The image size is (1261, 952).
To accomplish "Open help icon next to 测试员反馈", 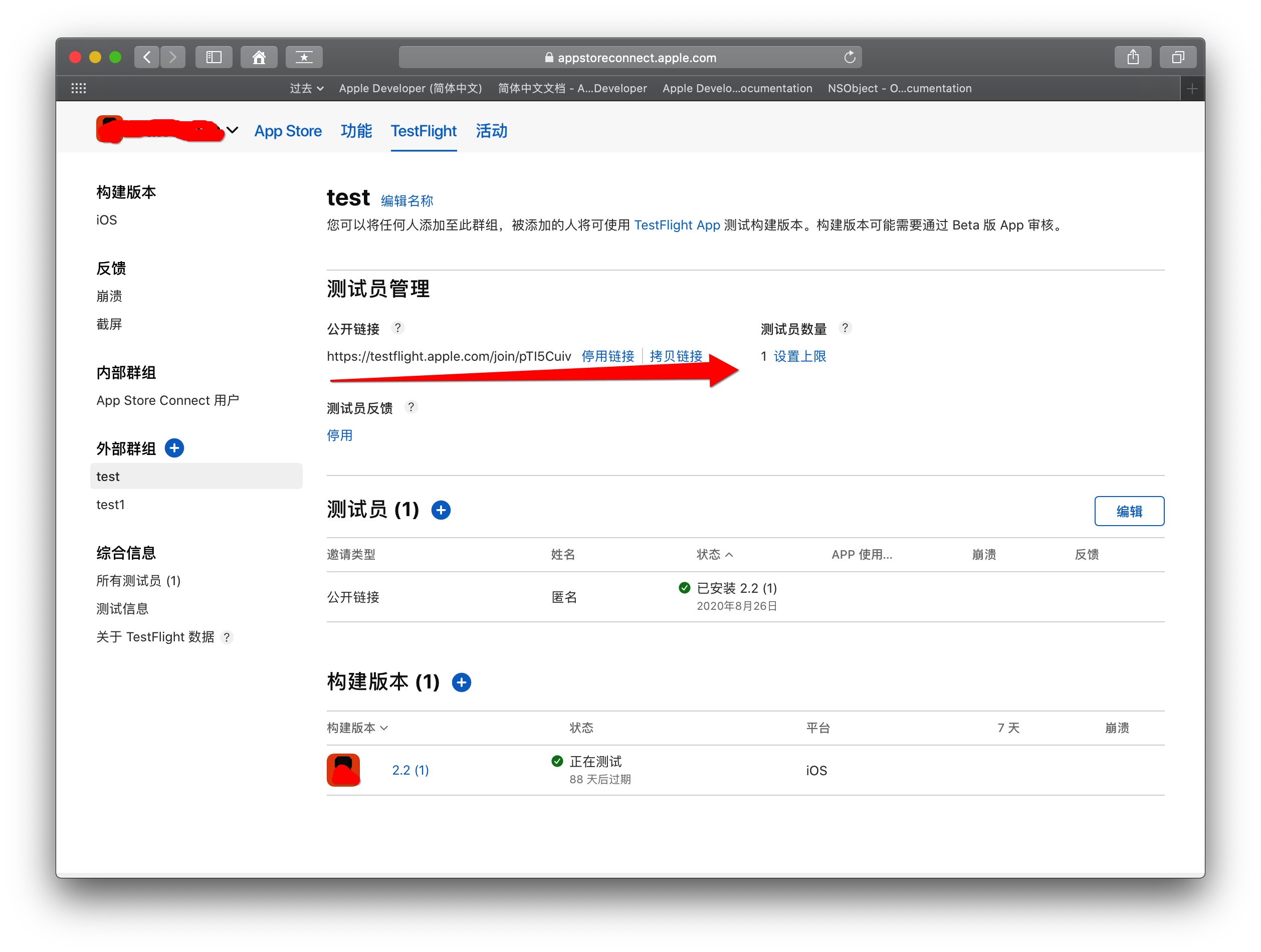I will [x=411, y=407].
